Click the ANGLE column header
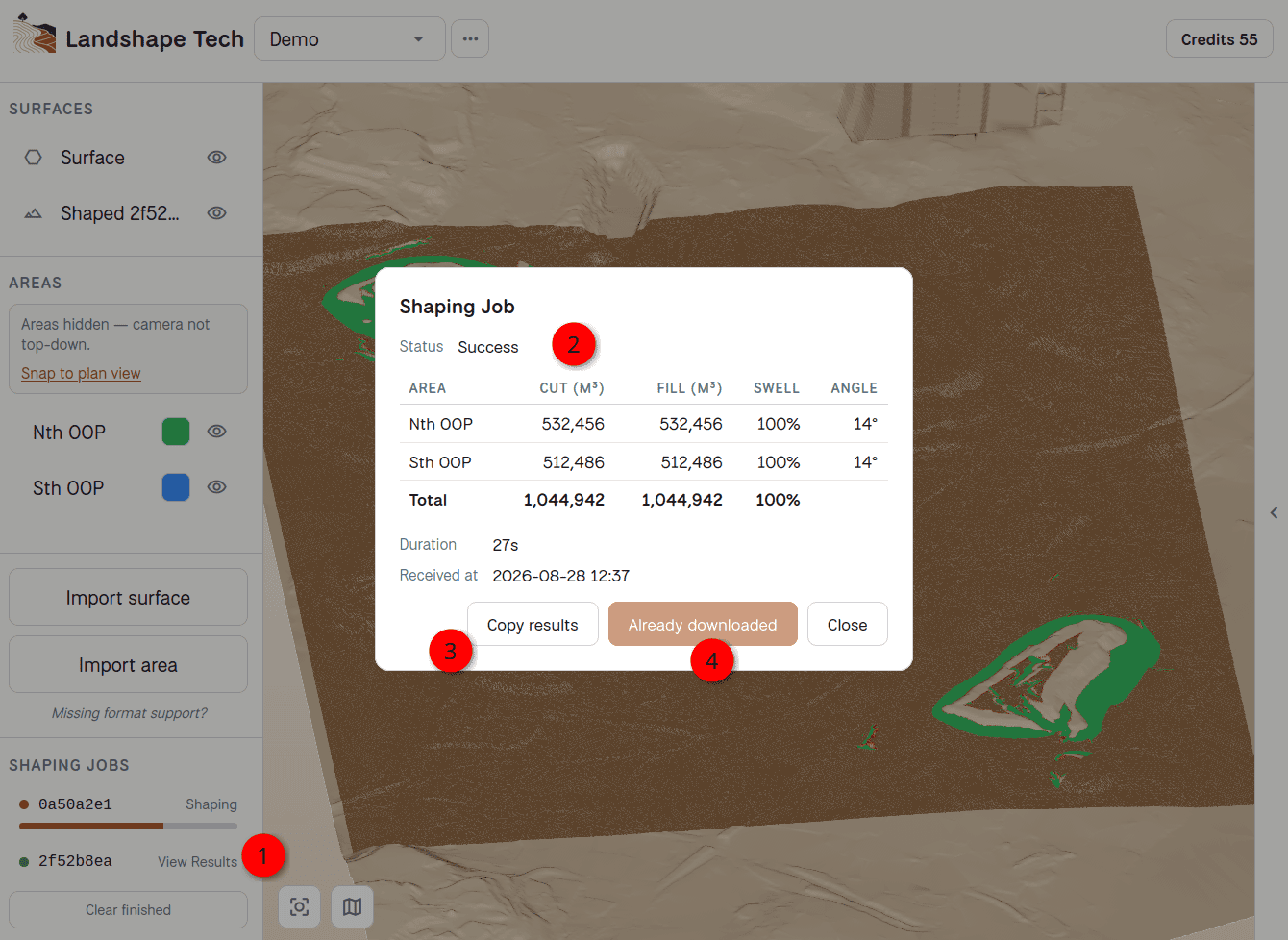The image size is (1288, 940). pyautogui.click(x=855, y=388)
